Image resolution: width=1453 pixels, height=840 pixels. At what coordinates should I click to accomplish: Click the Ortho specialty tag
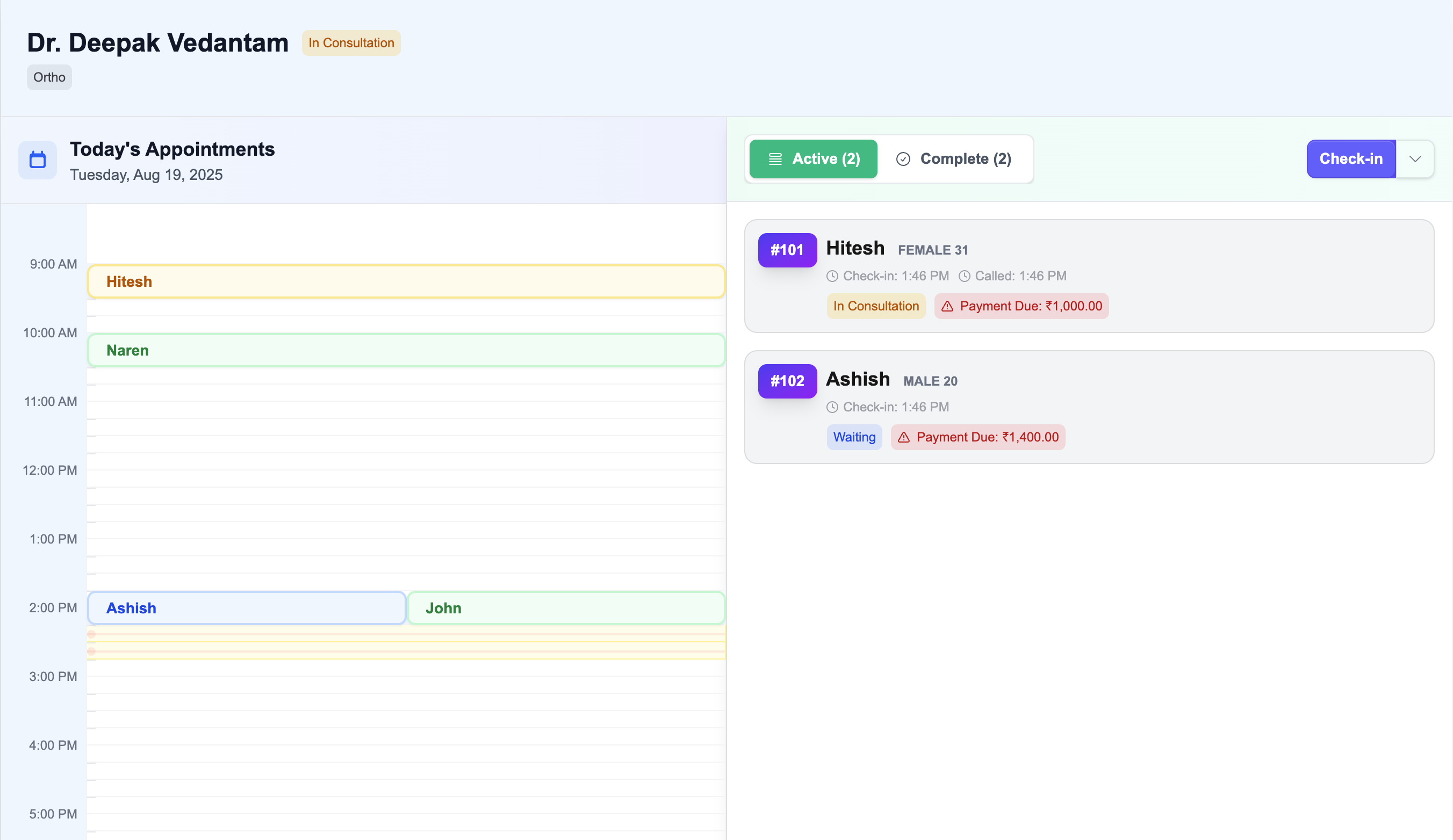pos(49,77)
